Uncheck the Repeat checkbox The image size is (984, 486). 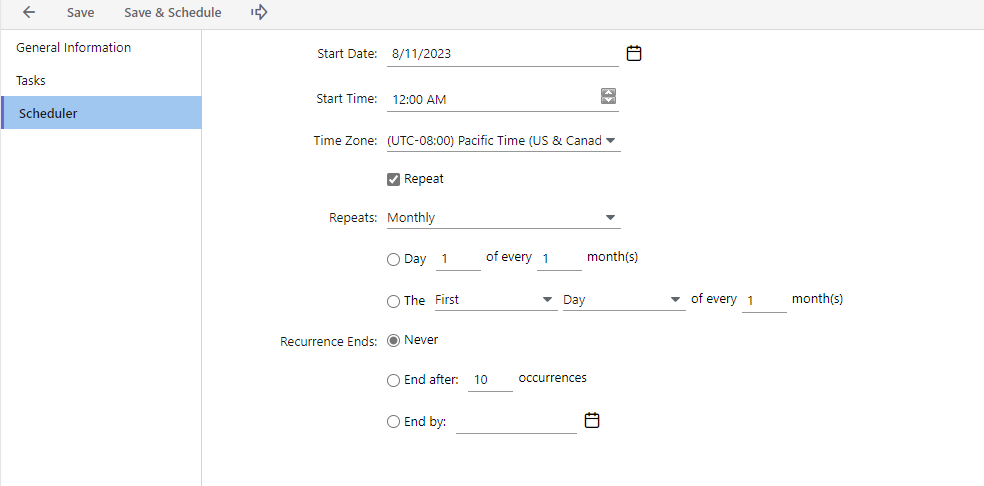pyautogui.click(x=393, y=180)
